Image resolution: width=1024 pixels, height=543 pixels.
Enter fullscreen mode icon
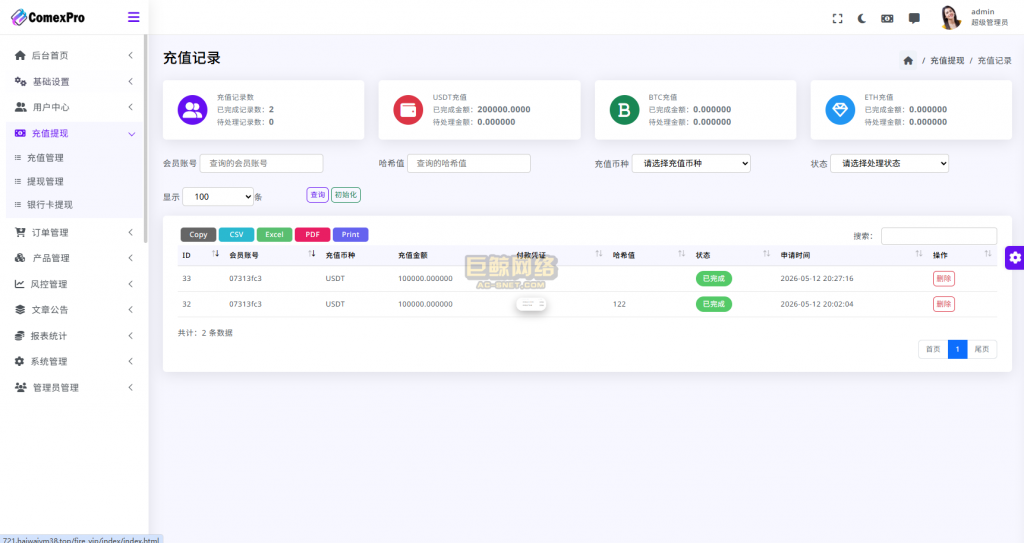coord(837,18)
